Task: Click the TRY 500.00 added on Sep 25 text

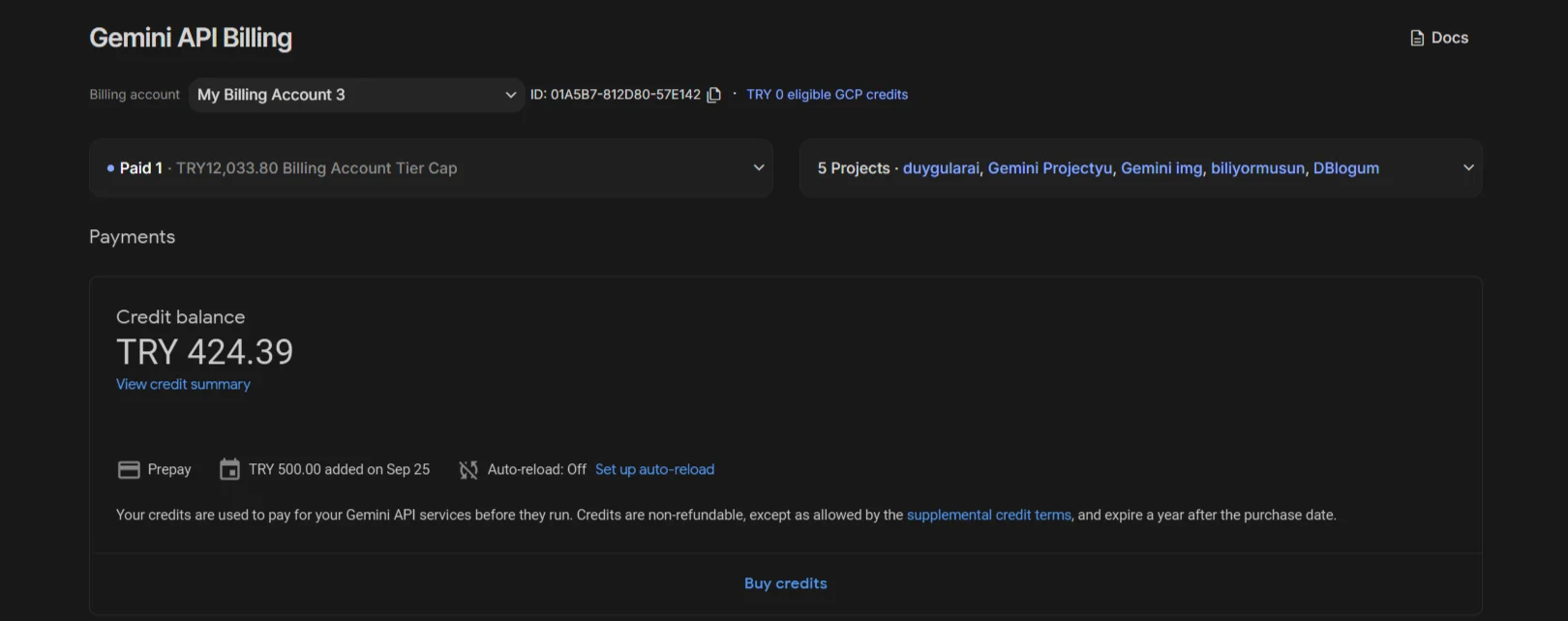Action: pos(339,469)
